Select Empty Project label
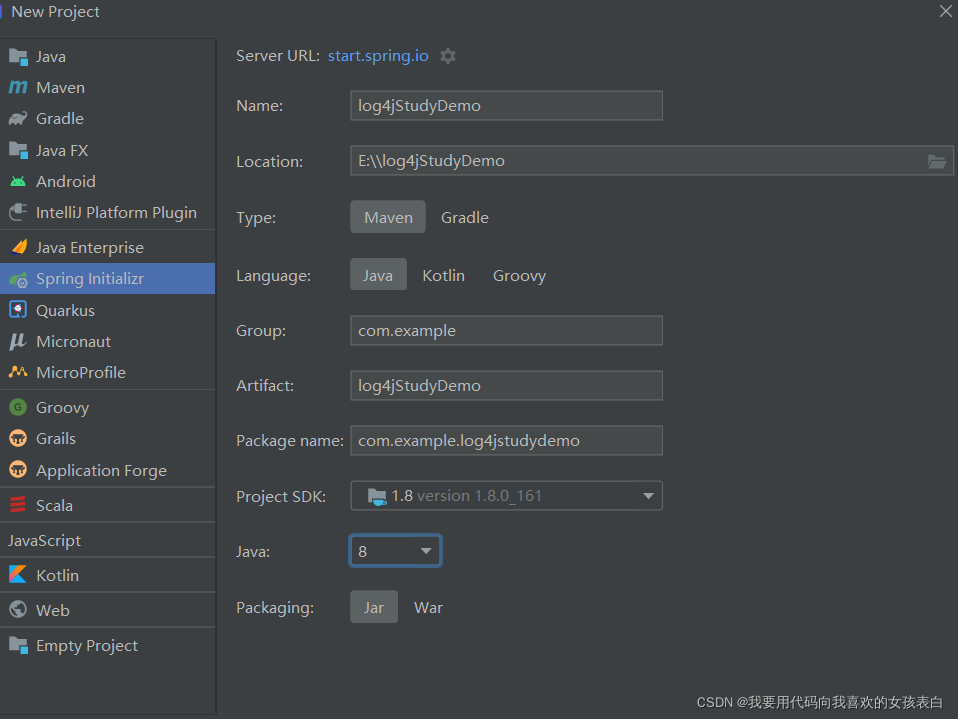 point(87,646)
